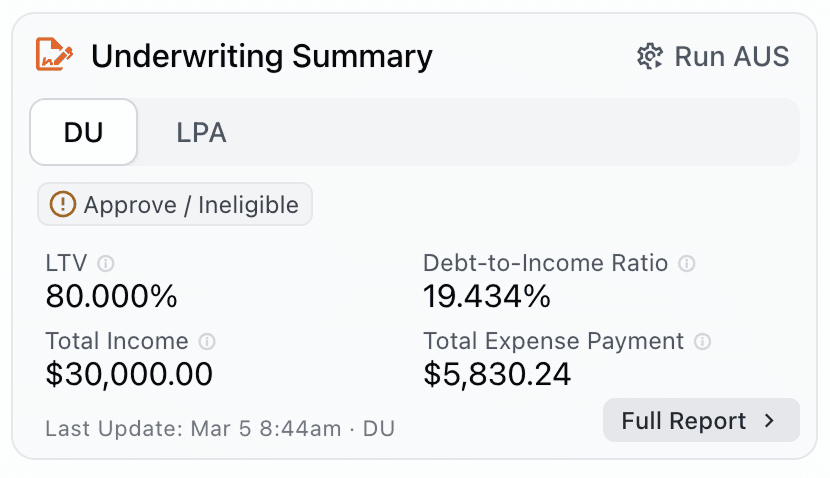
Task: Click the Run AUS gear icon
Action: [x=649, y=56]
